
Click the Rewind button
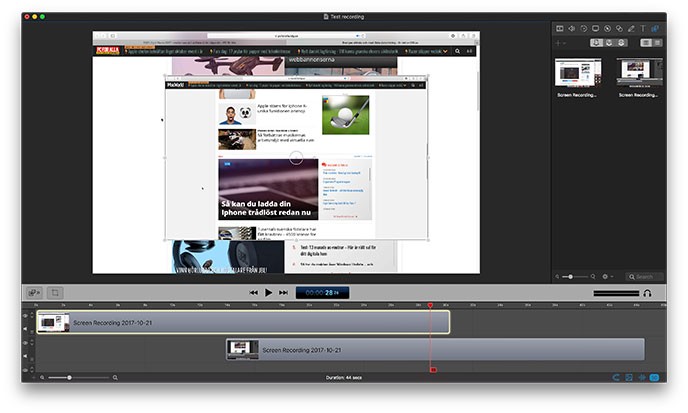(x=254, y=292)
